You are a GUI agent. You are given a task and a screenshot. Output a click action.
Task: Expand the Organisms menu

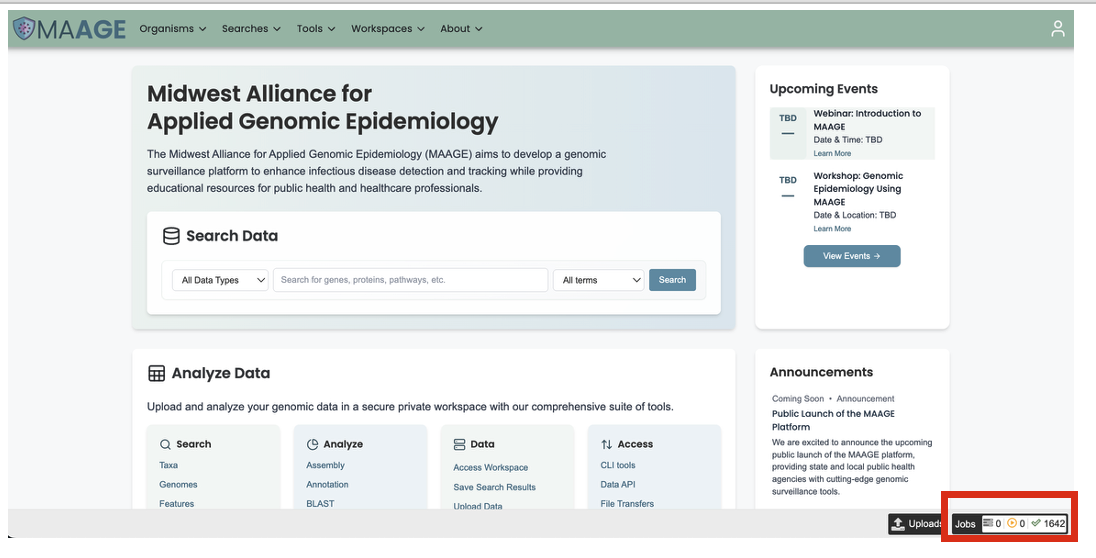[x=173, y=29]
